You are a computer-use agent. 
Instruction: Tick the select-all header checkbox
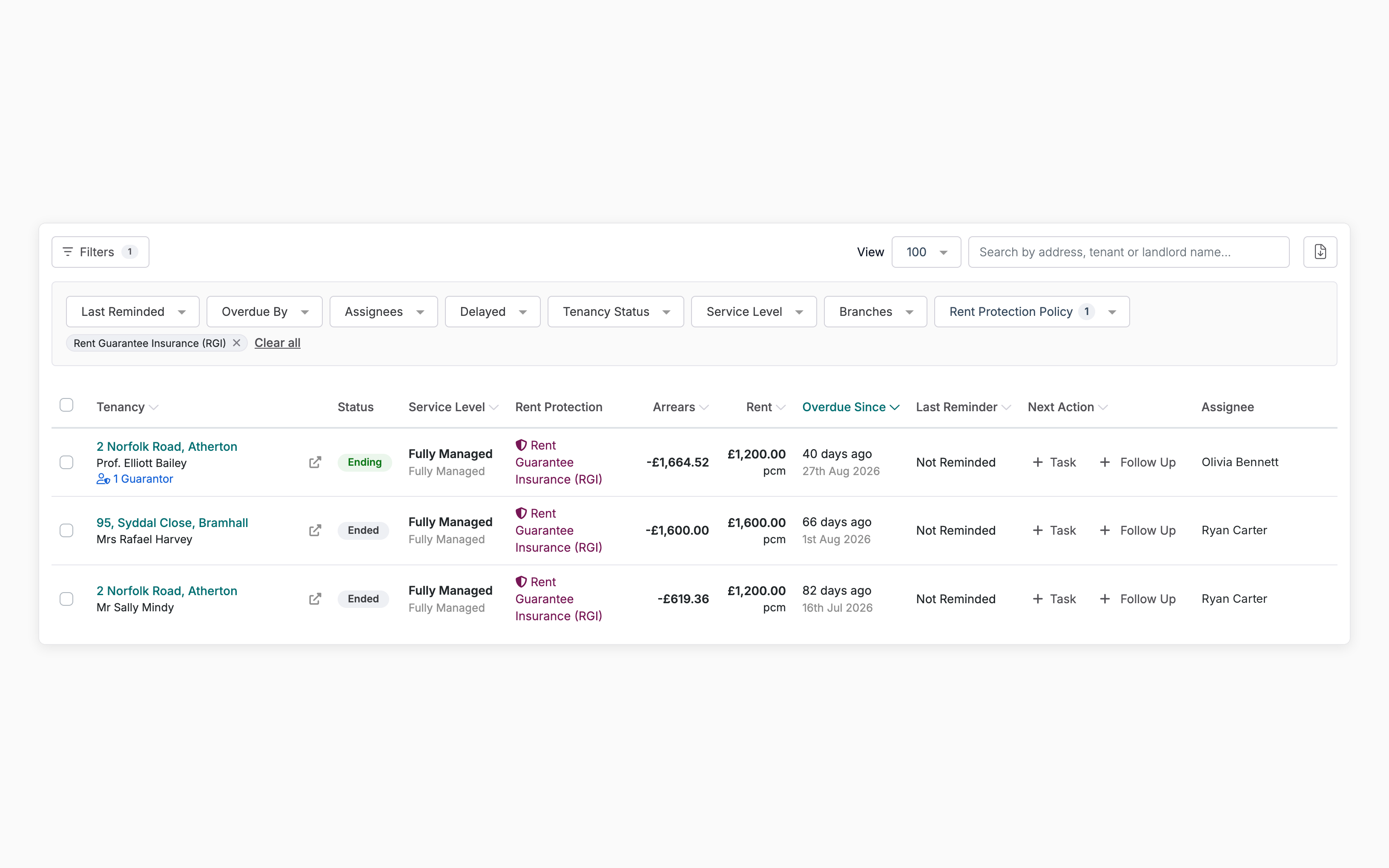tap(66, 405)
